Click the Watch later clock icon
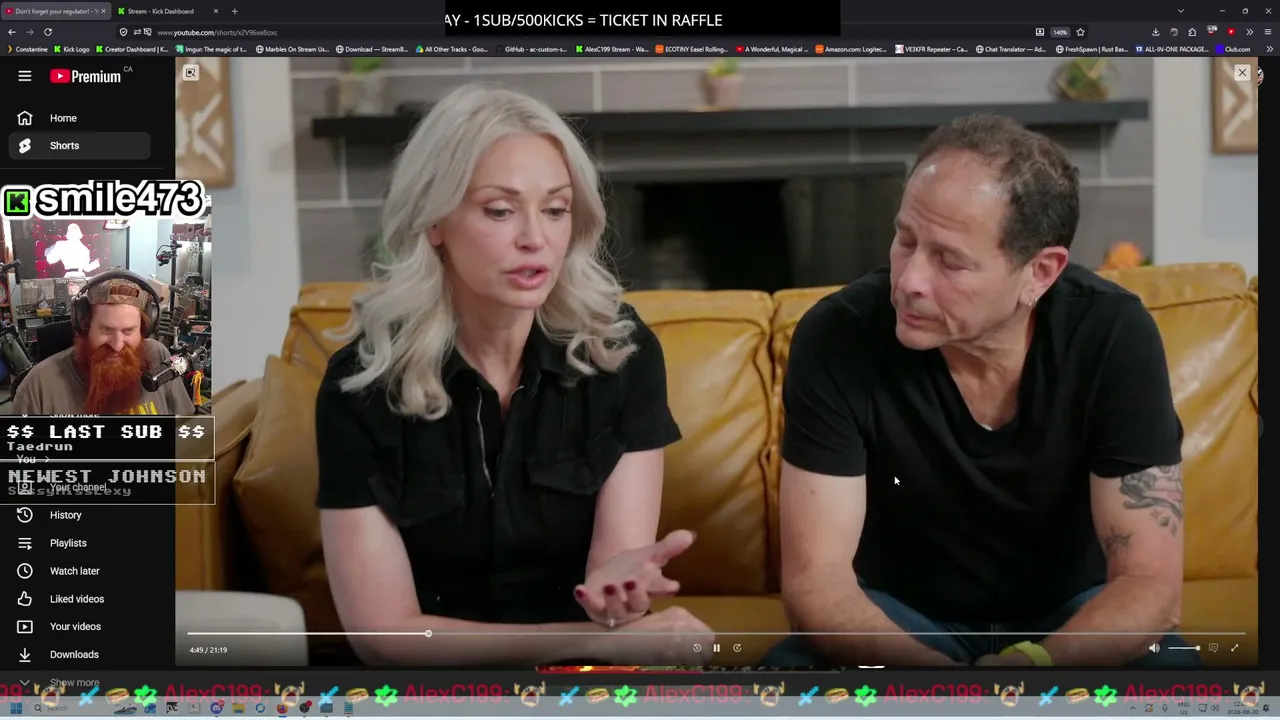 [x=25, y=571]
